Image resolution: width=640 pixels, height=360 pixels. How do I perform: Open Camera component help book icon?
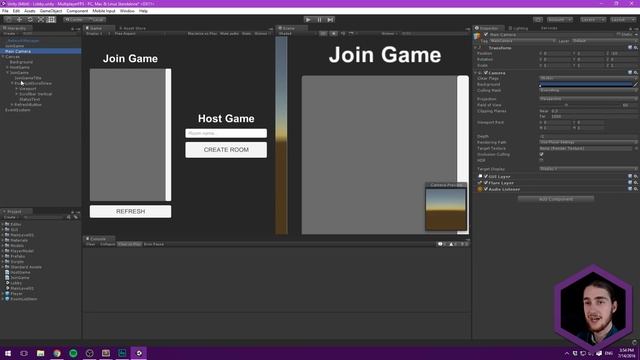[630, 73]
